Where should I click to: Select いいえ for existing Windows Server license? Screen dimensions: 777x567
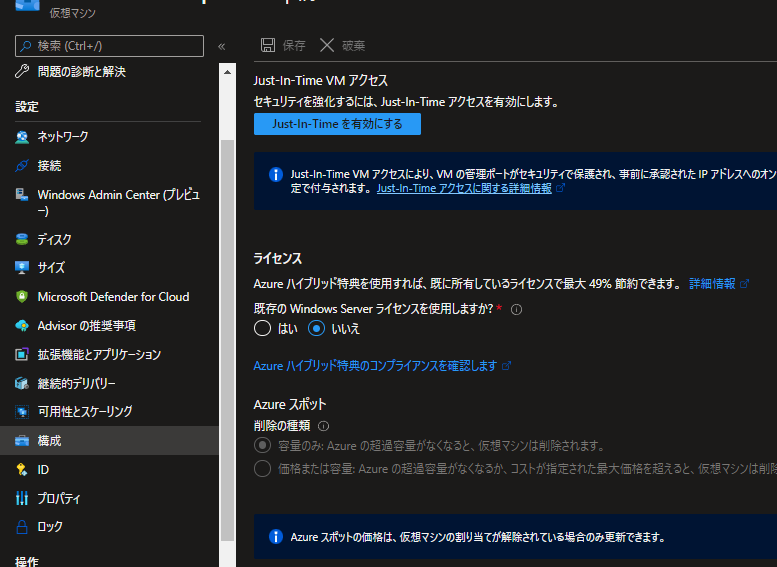[x=317, y=329]
